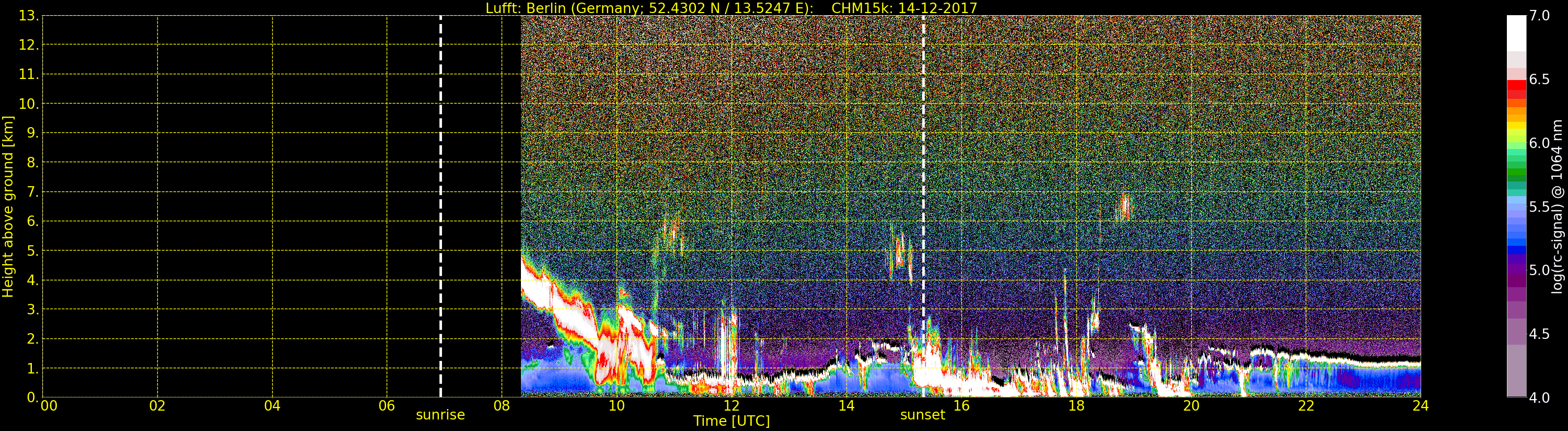Viewport: 1568px width, 431px height.
Task: Click the time axis tick label '02'
Action: 157,405
